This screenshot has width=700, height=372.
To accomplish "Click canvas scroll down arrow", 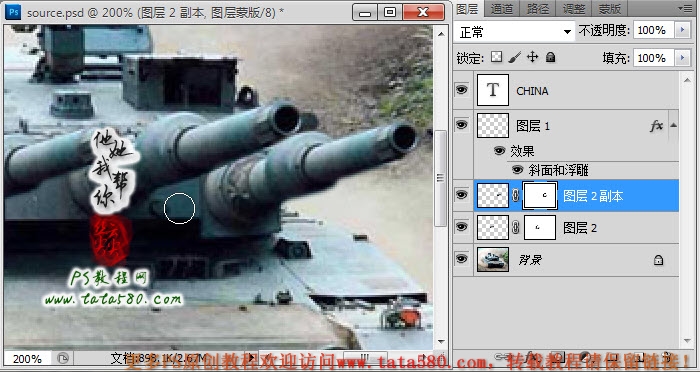I will click(x=440, y=342).
